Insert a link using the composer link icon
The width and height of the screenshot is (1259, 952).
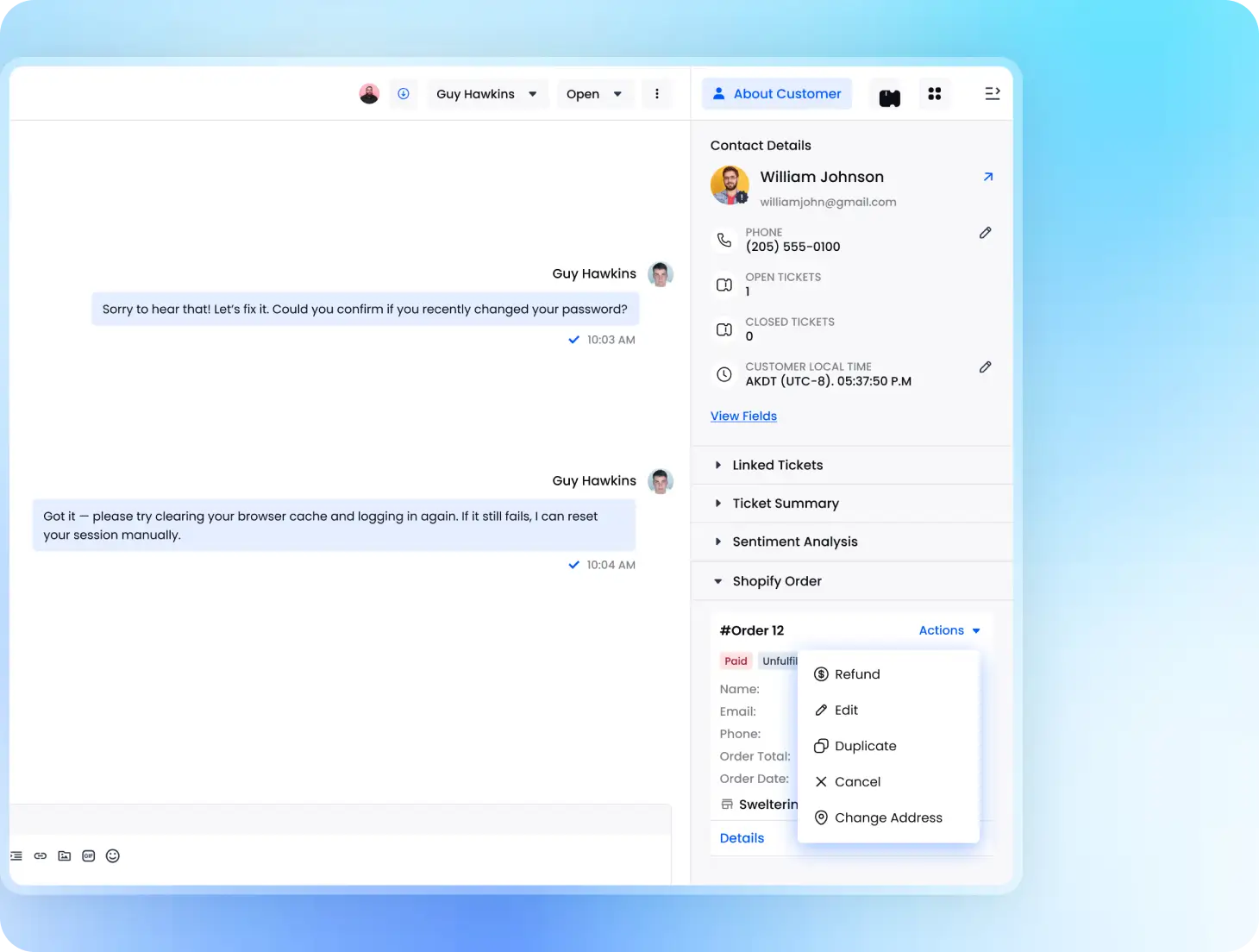[x=41, y=856]
